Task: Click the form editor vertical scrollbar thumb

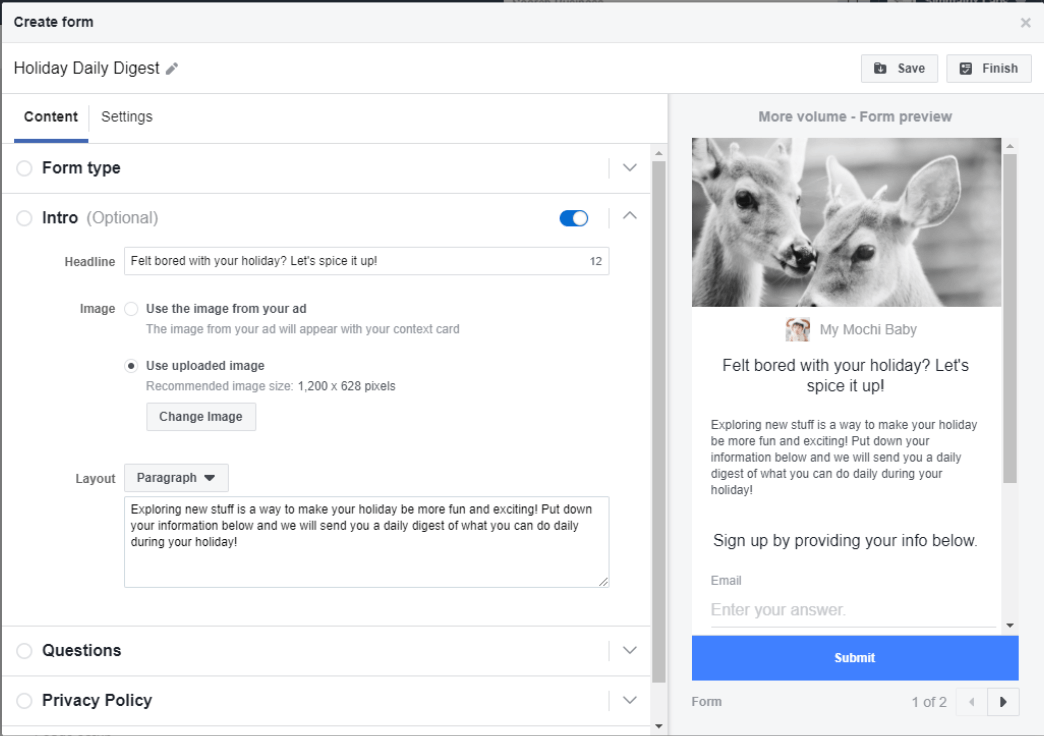Action: pyautogui.click(x=658, y=422)
